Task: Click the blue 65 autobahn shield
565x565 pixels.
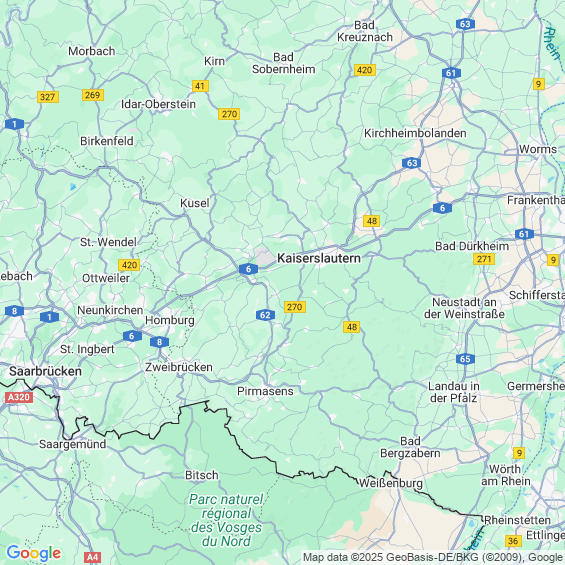Action: click(465, 359)
